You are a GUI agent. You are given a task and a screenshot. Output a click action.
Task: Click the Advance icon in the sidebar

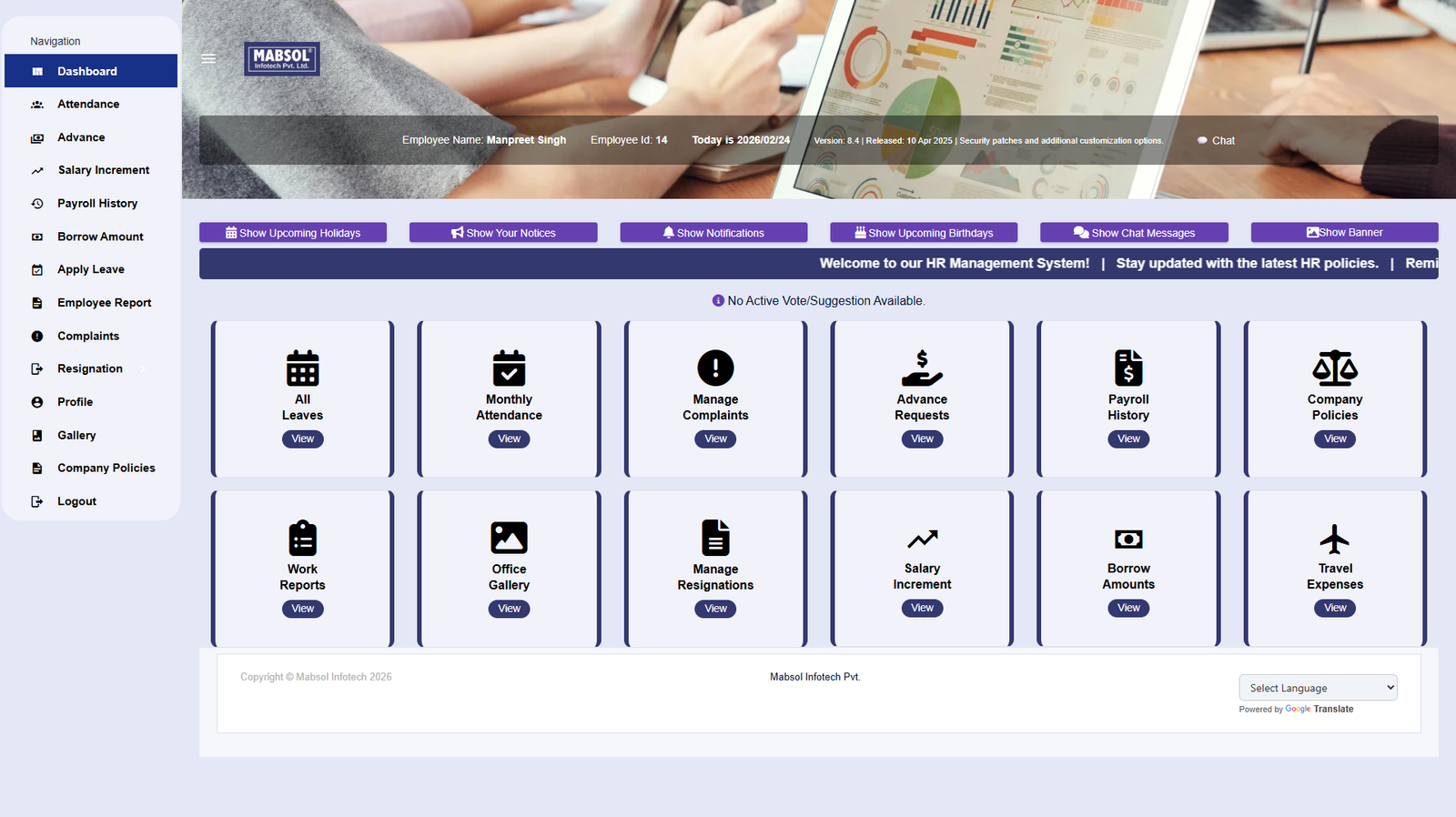37,138
